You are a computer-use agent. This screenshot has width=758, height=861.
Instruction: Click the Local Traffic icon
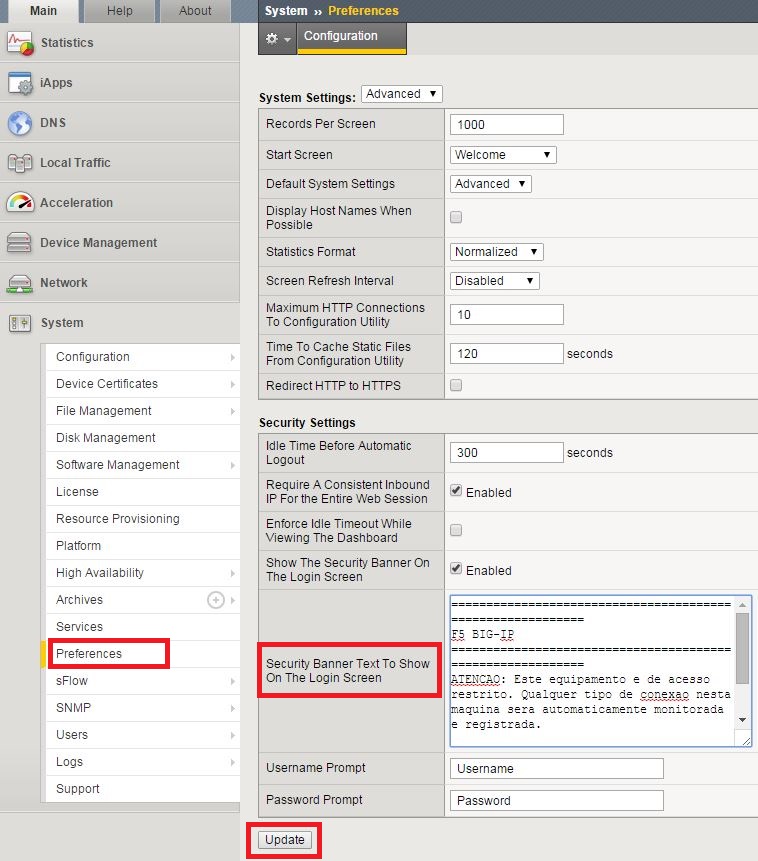click(x=20, y=163)
